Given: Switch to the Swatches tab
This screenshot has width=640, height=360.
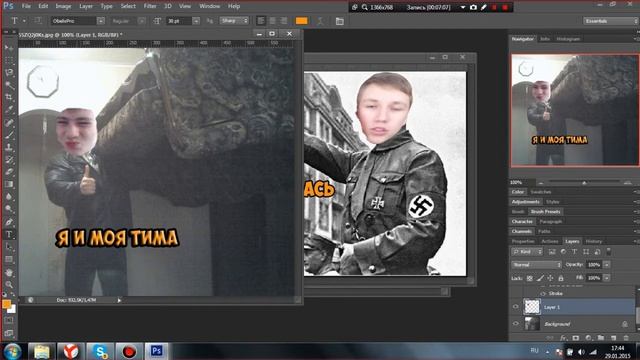Looking at the screenshot, I should point(540,192).
